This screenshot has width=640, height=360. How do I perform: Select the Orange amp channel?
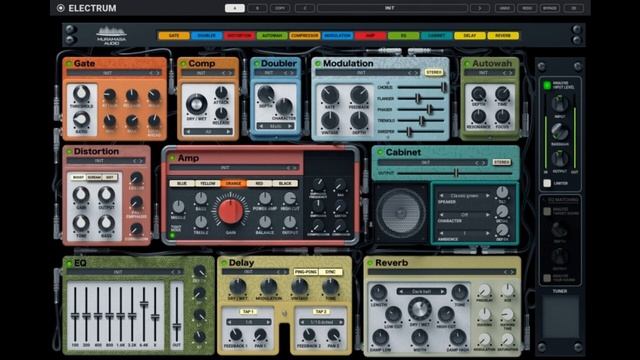pos(233,183)
